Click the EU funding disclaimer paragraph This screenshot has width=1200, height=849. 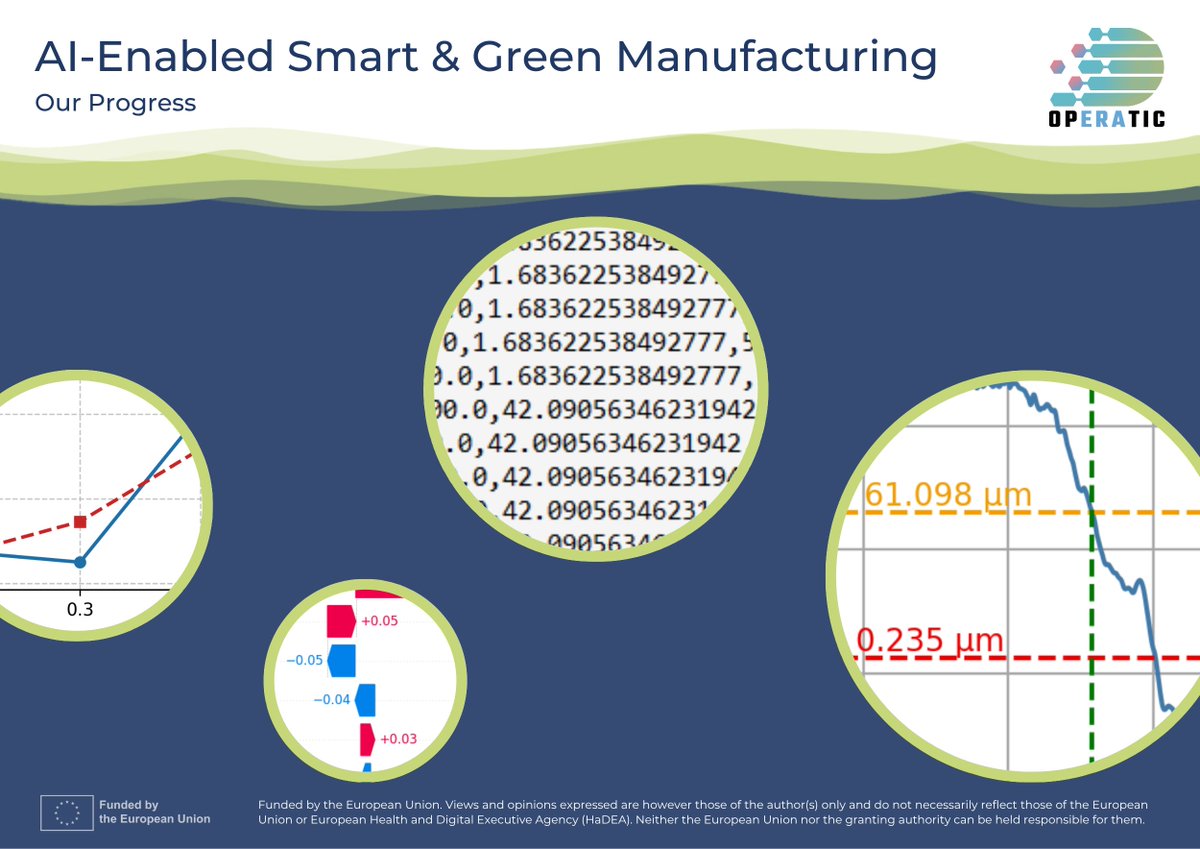coord(703,812)
